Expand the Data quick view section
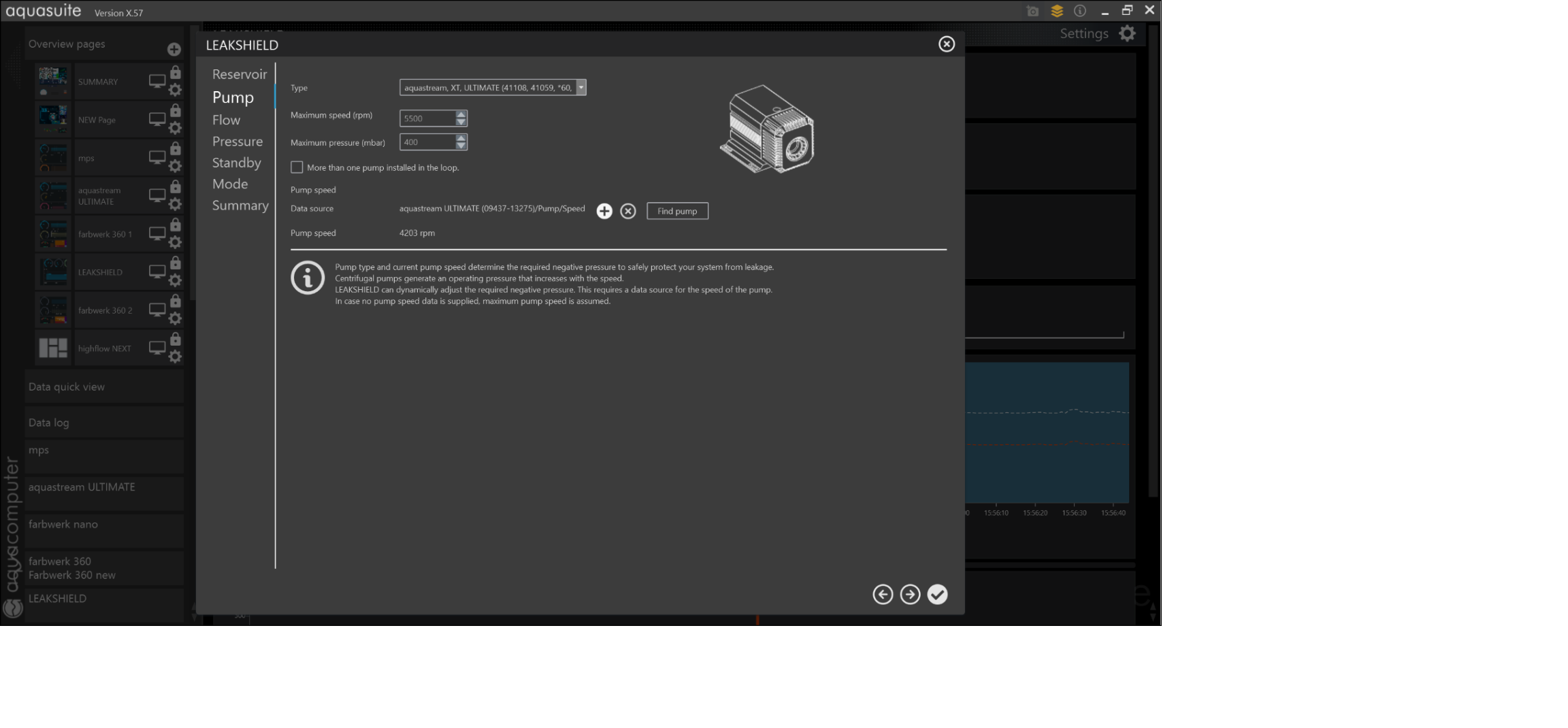 pyautogui.click(x=104, y=387)
